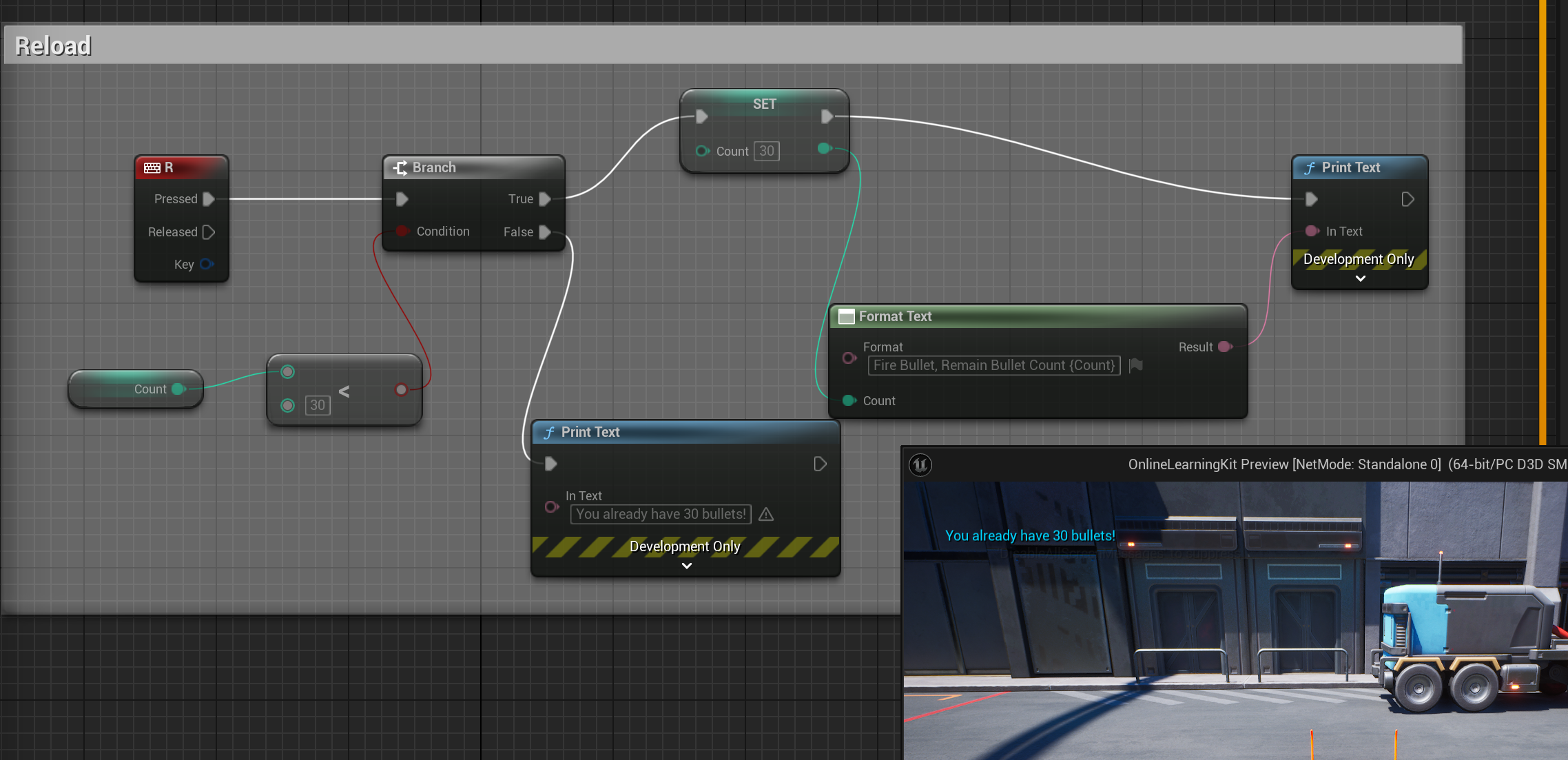Screen dimensions: 1568x760
Task: Expand the lower Print Text node's advanced options
Action: [686, 566]
